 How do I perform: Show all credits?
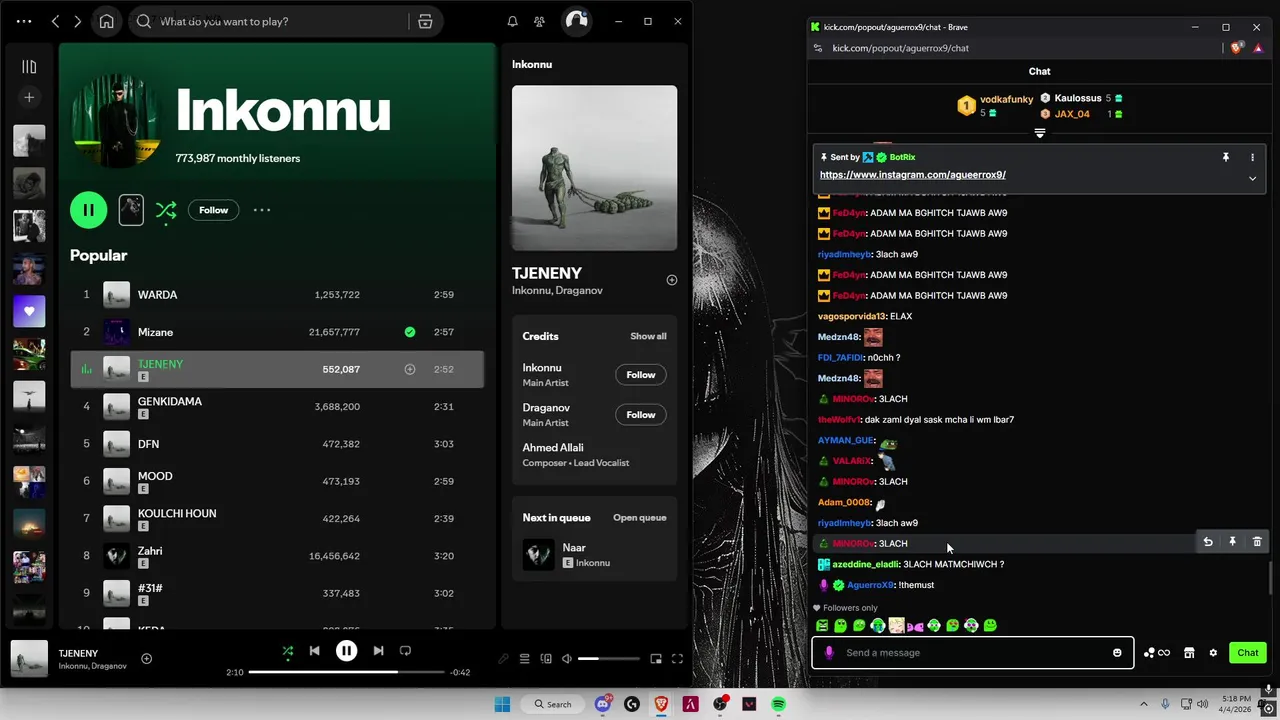coord(648,336)
